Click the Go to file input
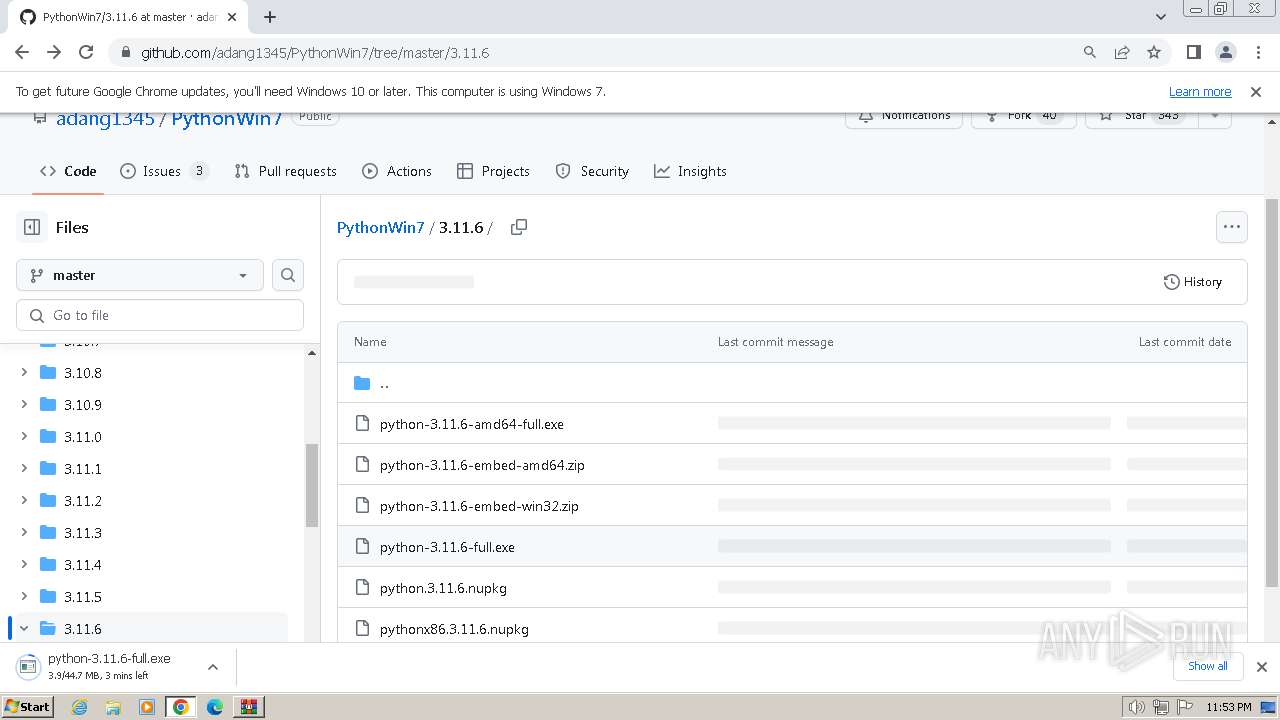Viewport: 1280px width, 720px height. click(x=160, y=315)
